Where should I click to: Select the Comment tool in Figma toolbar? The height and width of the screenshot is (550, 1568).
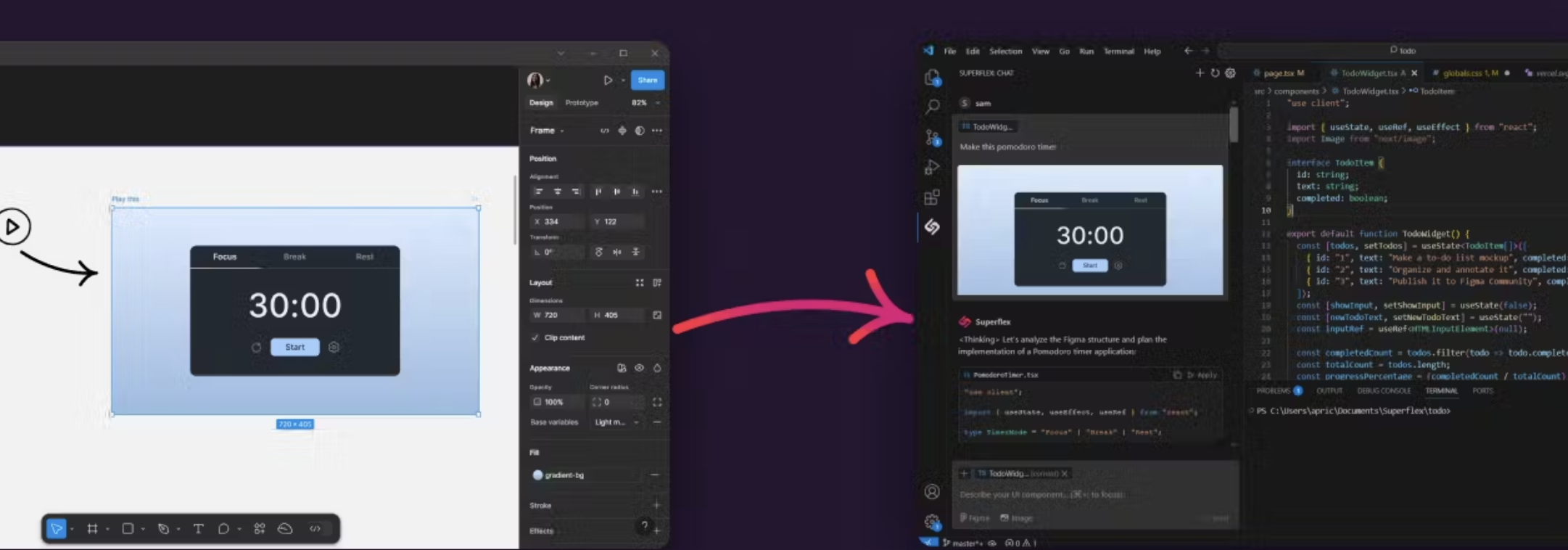click(x=223, y=529)
